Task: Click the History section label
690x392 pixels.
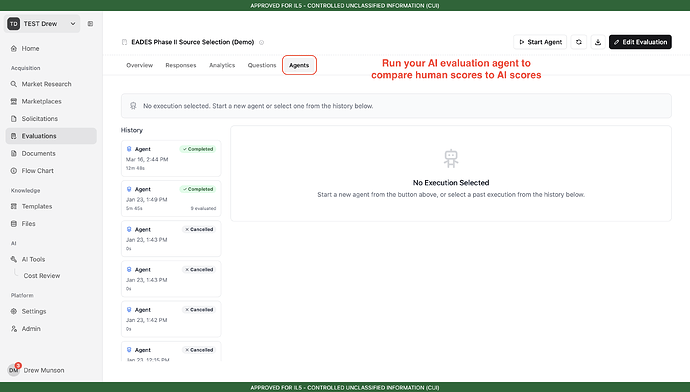Action: click(x=132, y=130)
